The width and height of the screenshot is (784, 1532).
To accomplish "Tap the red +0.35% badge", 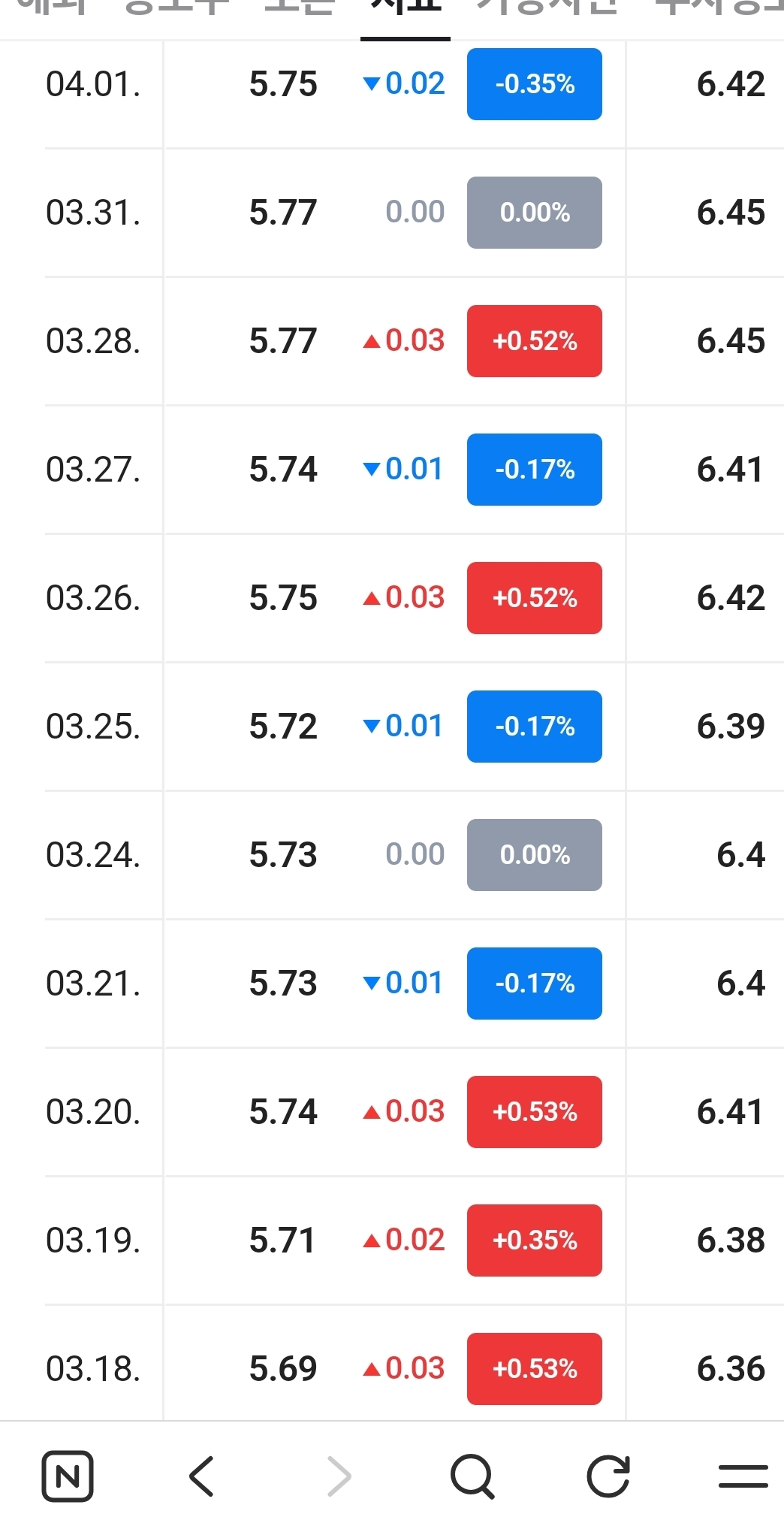I will point(535,1240).
